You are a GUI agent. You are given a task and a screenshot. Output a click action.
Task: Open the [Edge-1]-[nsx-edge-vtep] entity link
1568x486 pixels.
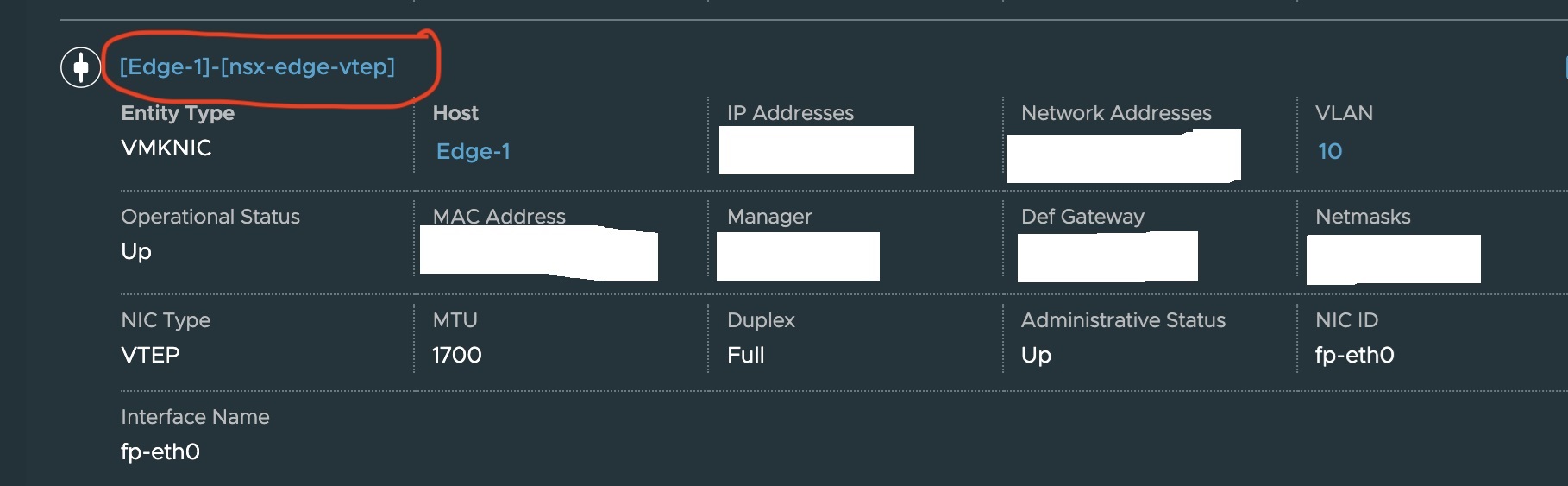tap(257, 66)
